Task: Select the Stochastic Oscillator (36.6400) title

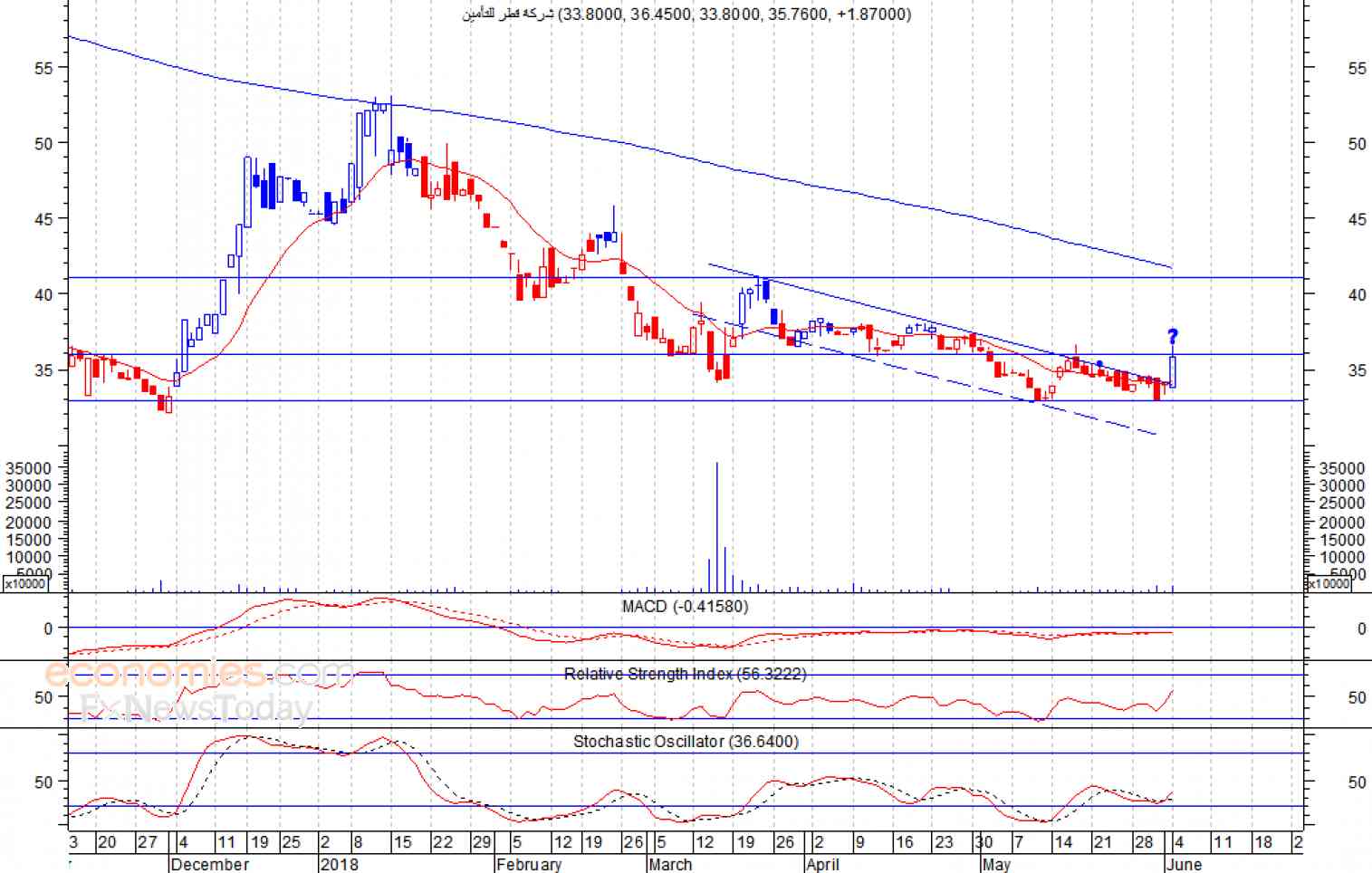Action: (686, 742)
